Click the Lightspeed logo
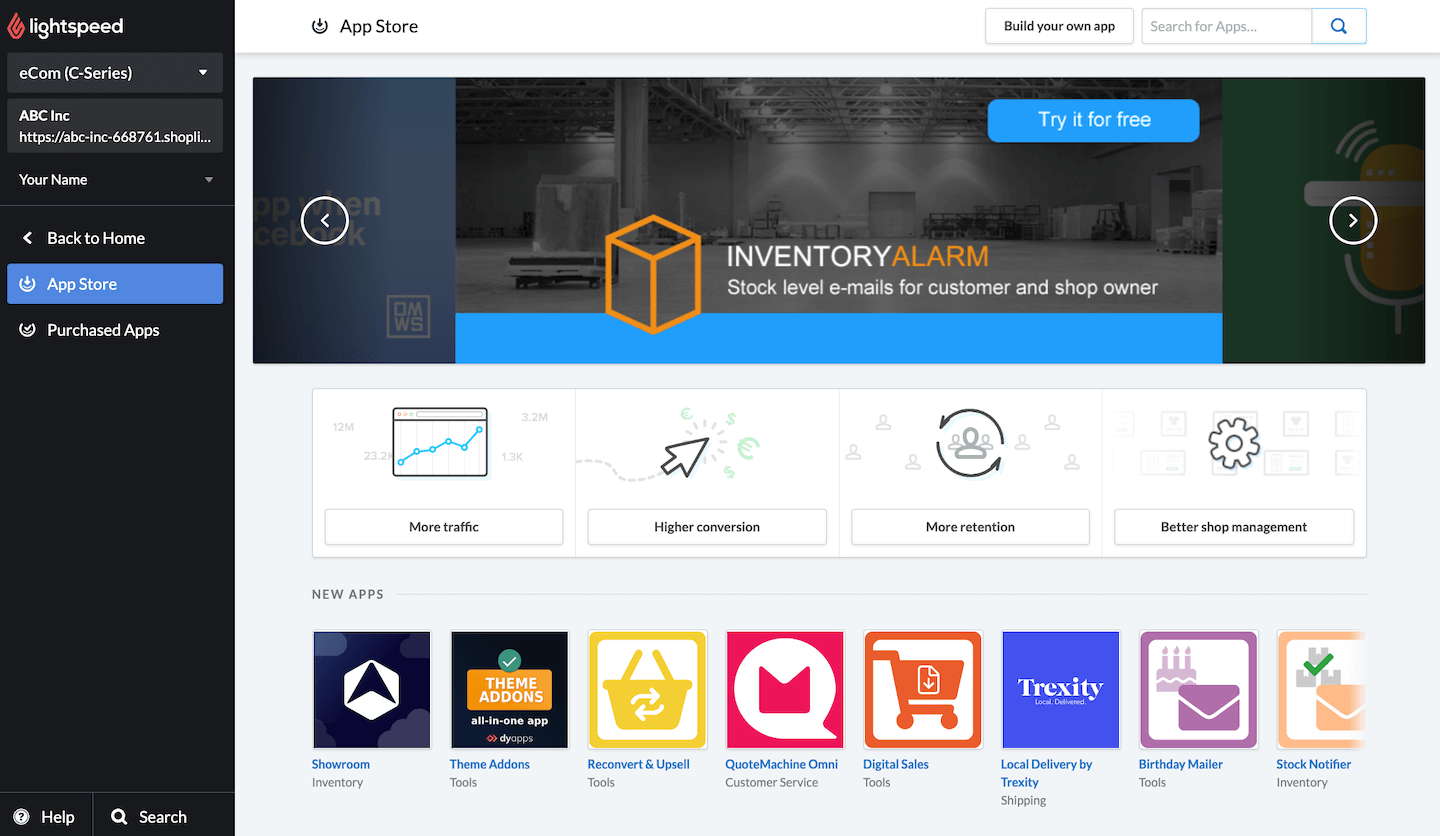 pos(66,26)
